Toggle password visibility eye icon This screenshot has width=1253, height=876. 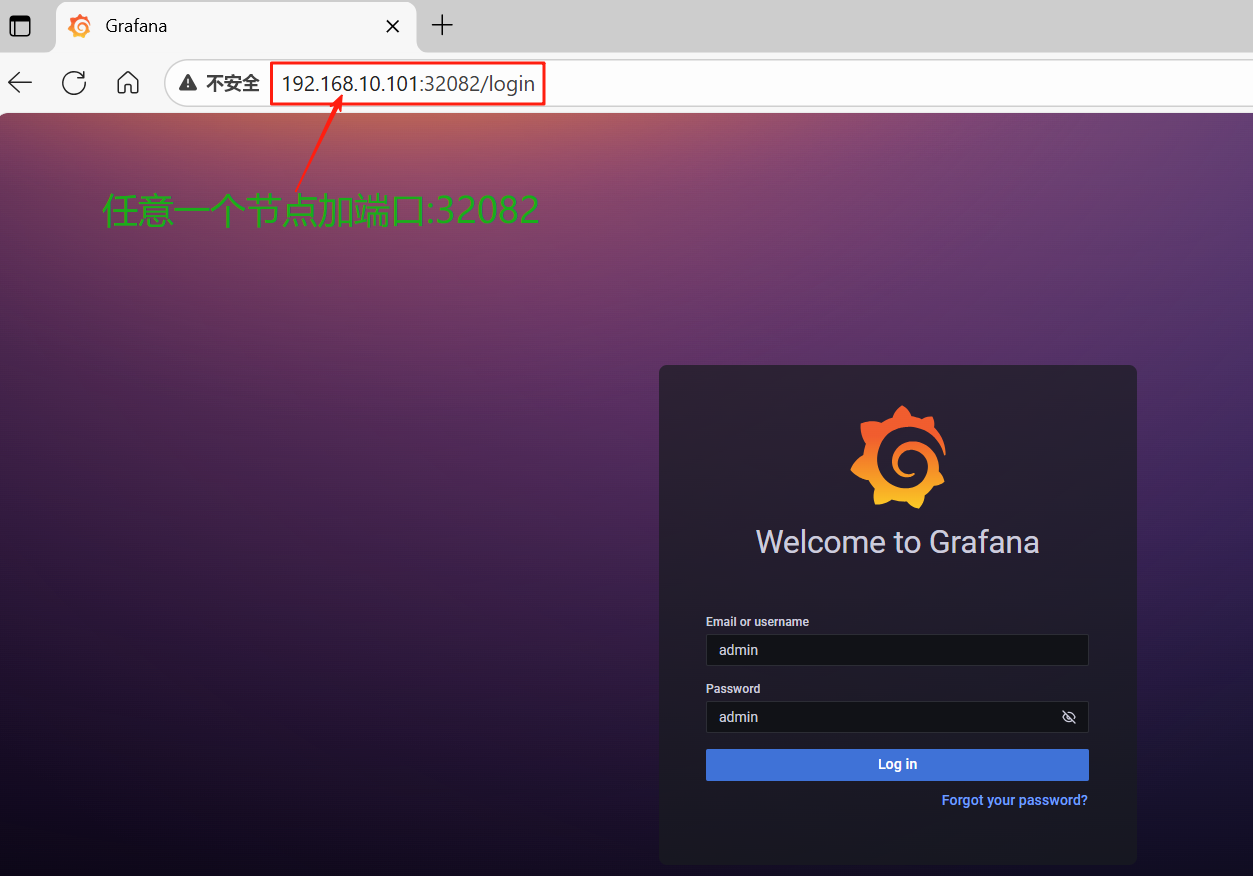[1068, 717]
